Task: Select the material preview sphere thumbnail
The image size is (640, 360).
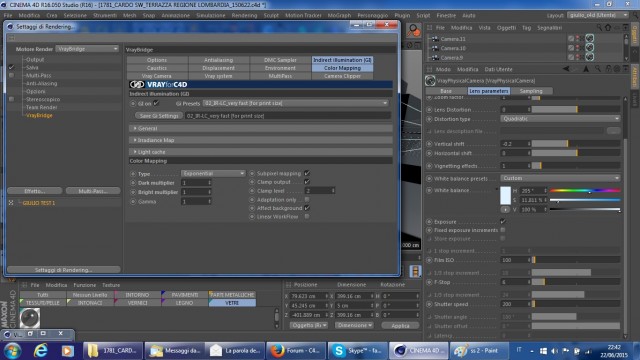Action: (30, 318)
